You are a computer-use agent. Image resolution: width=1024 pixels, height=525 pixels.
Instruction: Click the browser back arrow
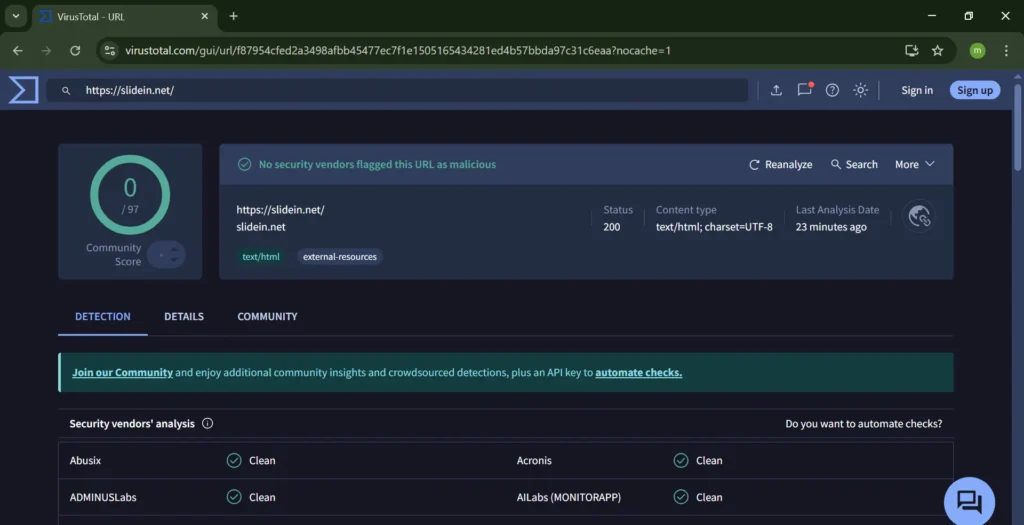(18, 50)
